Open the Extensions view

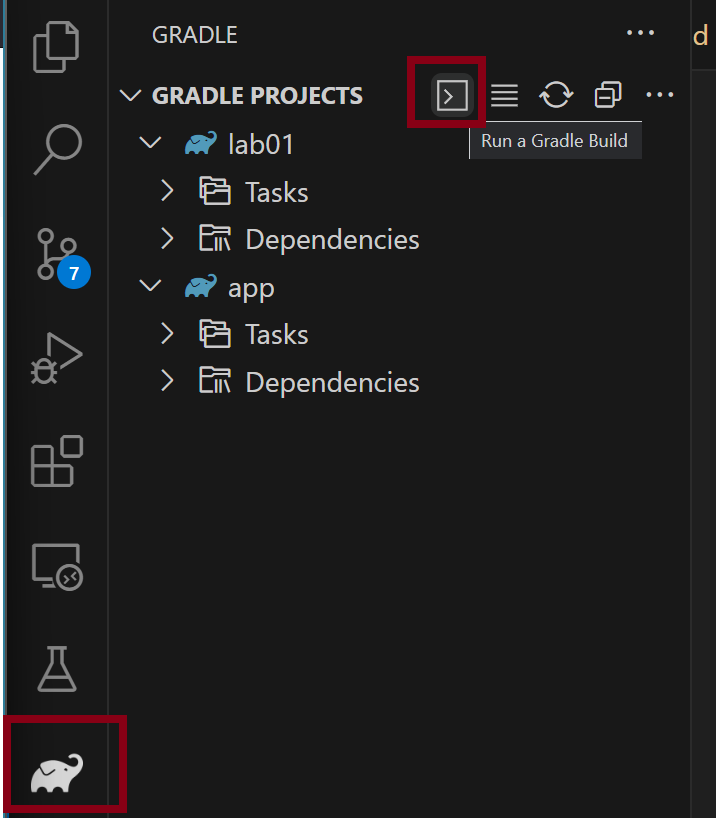point(56,462)
